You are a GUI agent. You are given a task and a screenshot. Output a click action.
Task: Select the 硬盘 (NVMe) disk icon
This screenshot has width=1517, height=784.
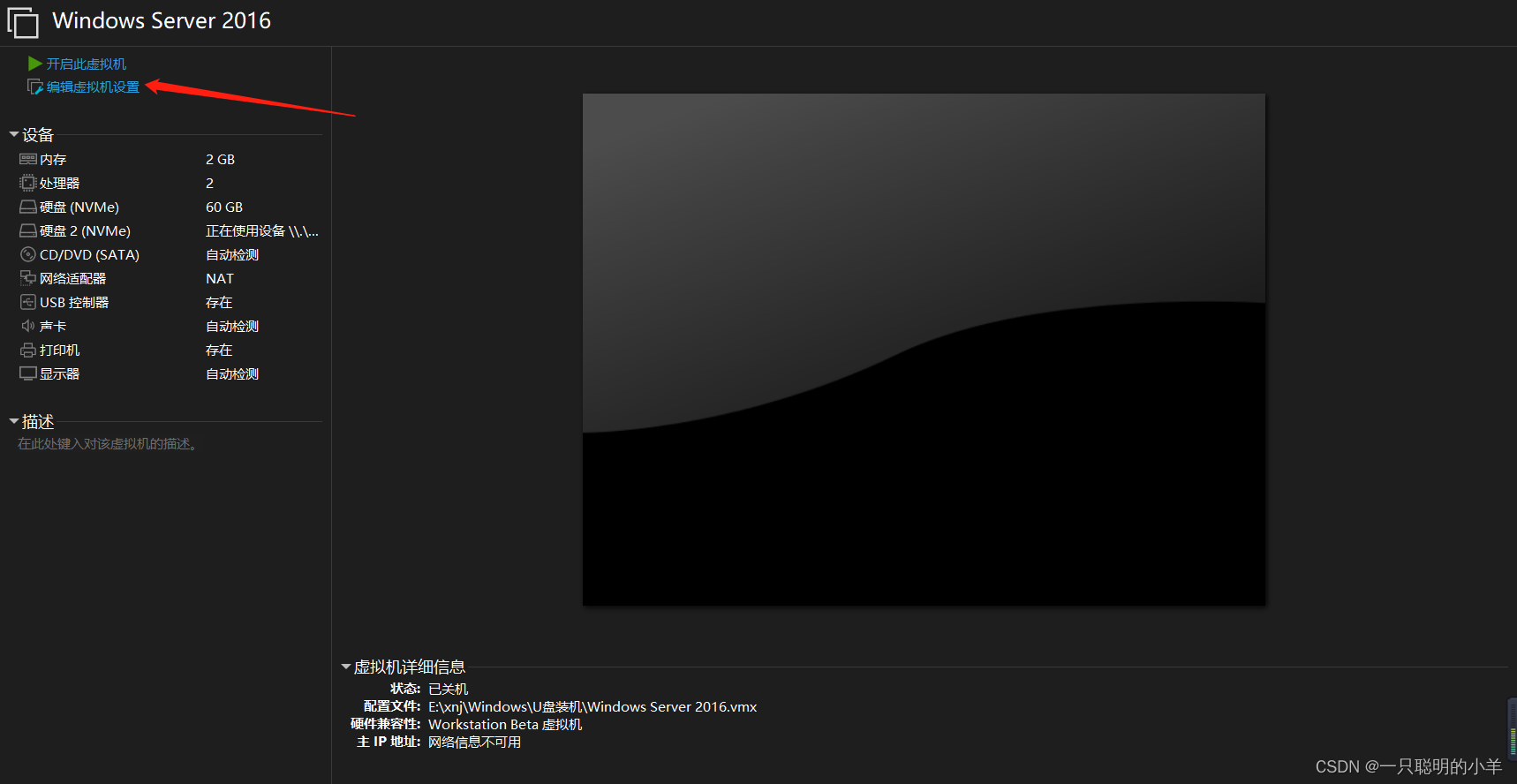coord(28,207)
